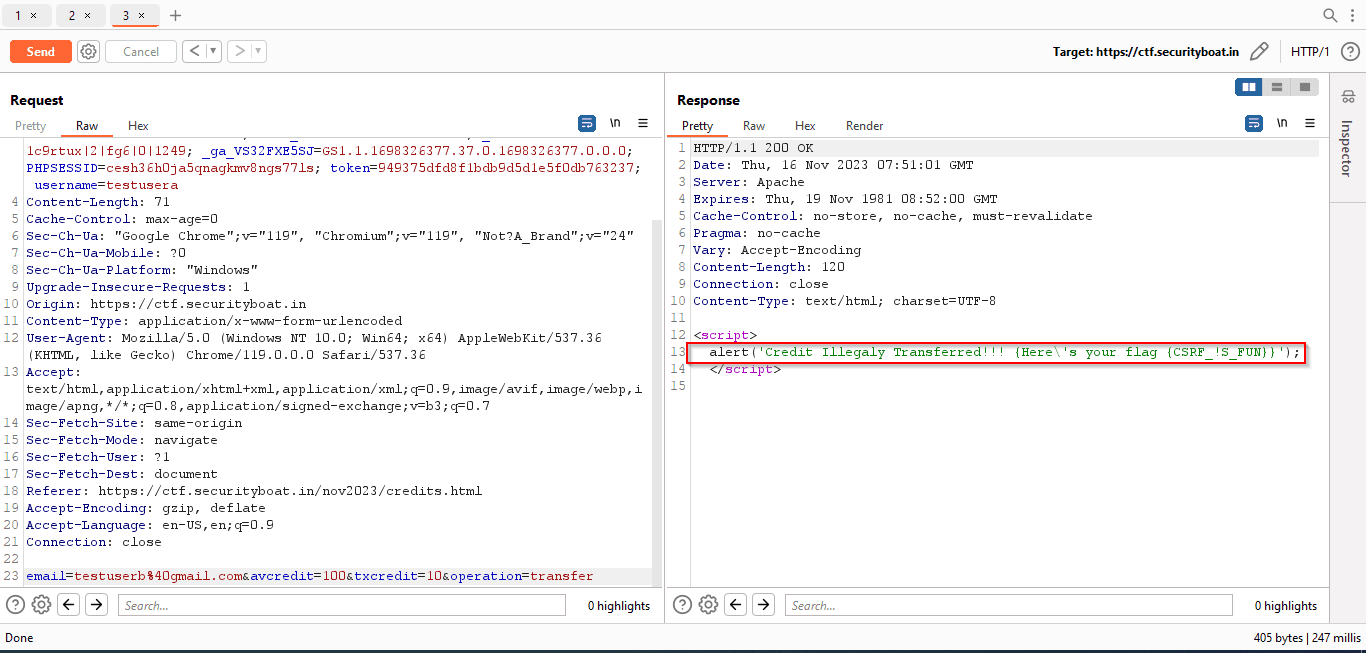The image size is (1366, 653).
Task: Click the Origin header line
Action: pyautogui.click(x=166, y=304)
